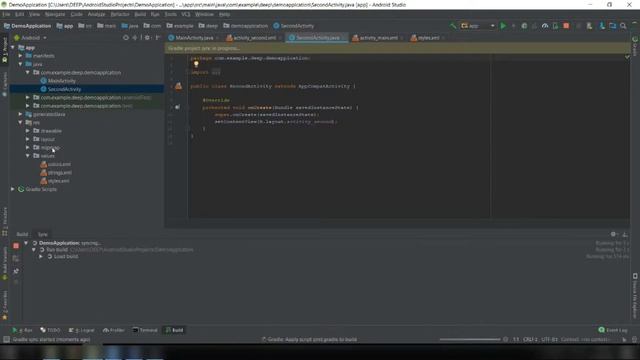Screen dimensions: 640x360
Task: Click the SDK Manager download icon
Action: (602, 26)
